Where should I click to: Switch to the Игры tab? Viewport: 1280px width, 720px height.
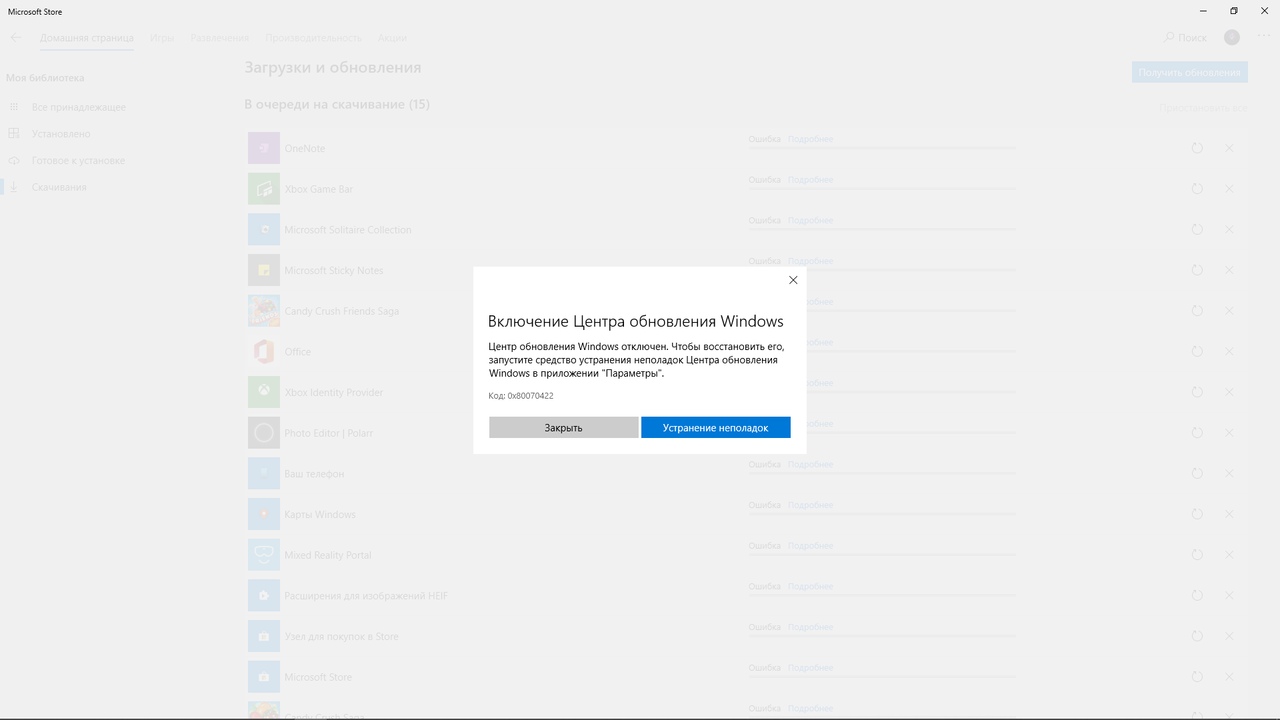tap(162, 38)
